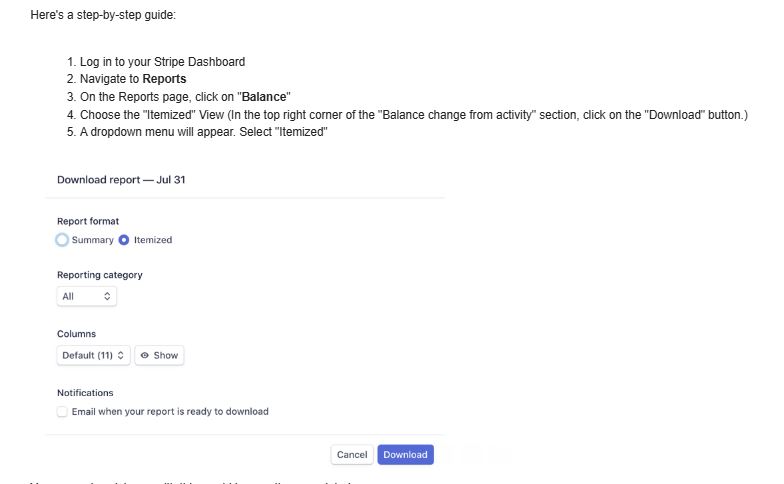Viewport: 784px width, 484px height.
Task: Click the bold 'Reports' text in step 2
Action: [x=164, y=79]
